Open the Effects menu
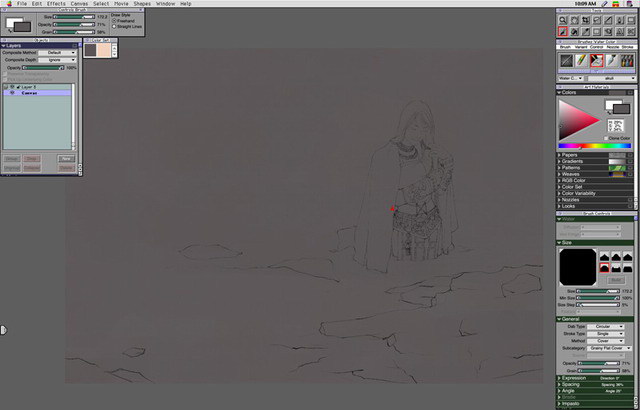Viewport: 640px width, 410px height. click(56, 4)
